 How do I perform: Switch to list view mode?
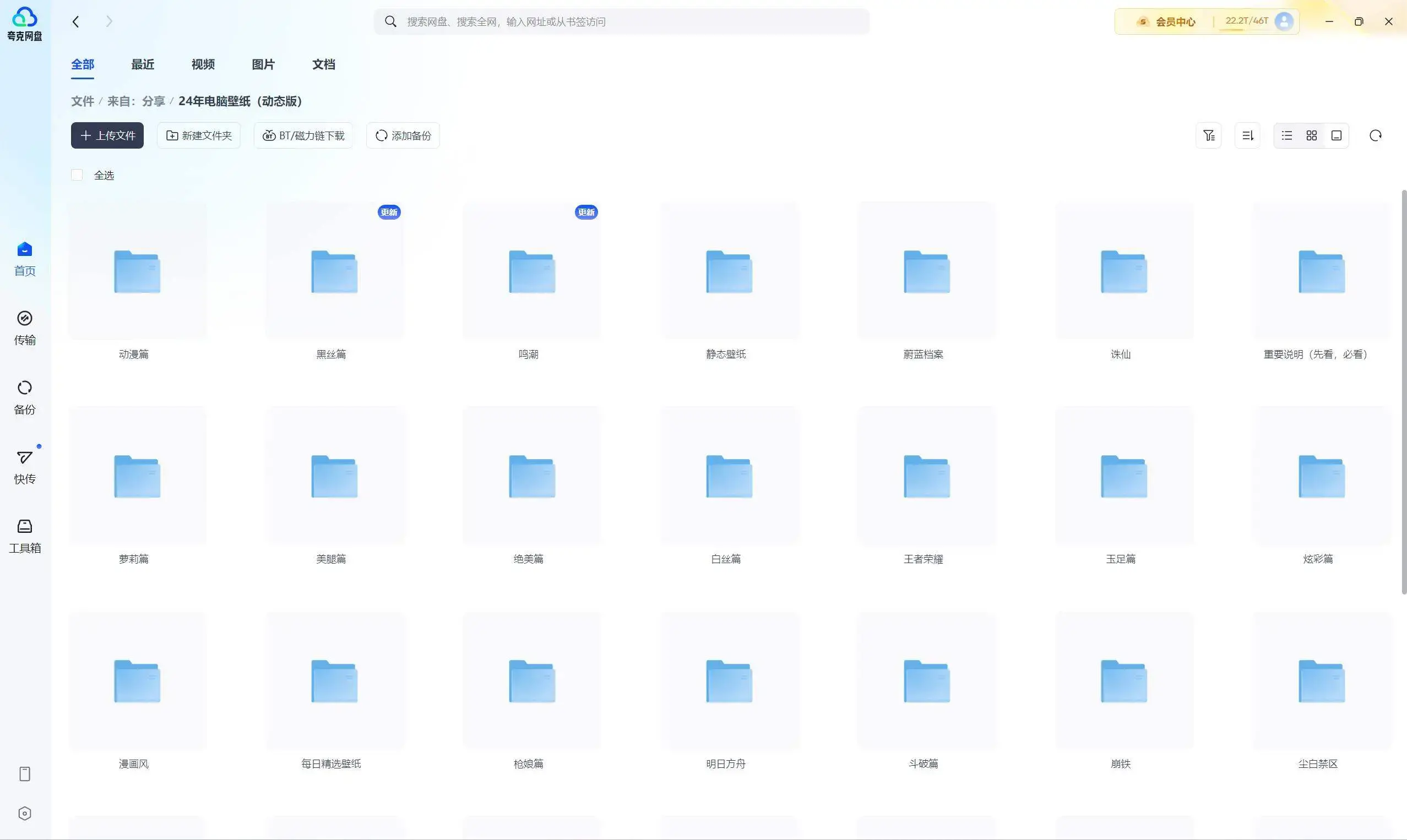(x=1286, y=136)
